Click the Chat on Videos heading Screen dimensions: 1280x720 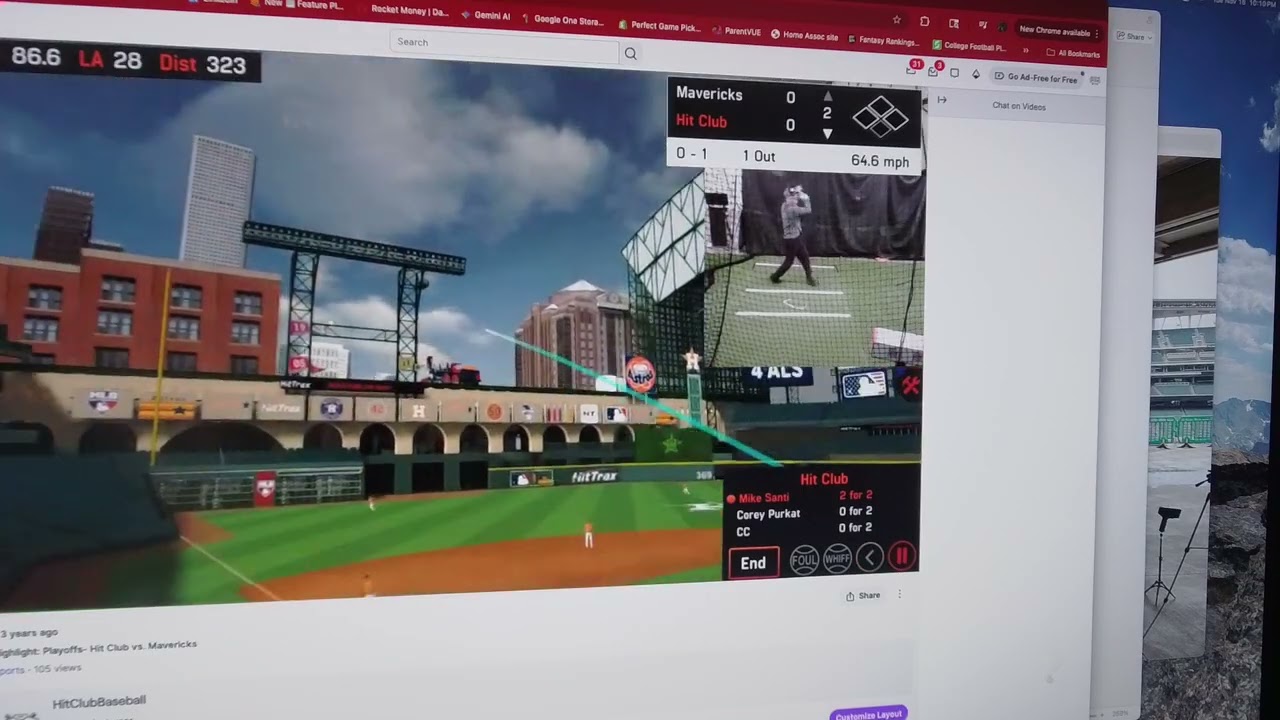[x=1019, y=106]
